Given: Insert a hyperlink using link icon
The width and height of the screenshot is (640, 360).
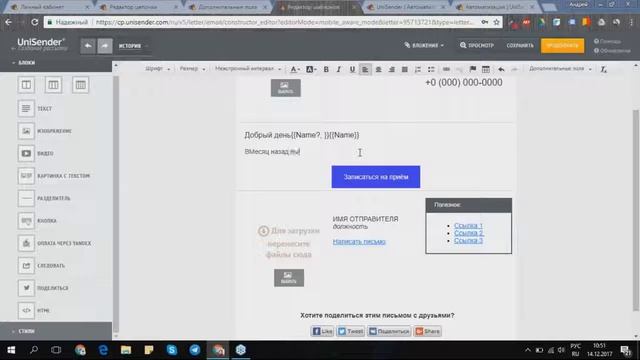Looking at the screenshot, I should [446, 69].
